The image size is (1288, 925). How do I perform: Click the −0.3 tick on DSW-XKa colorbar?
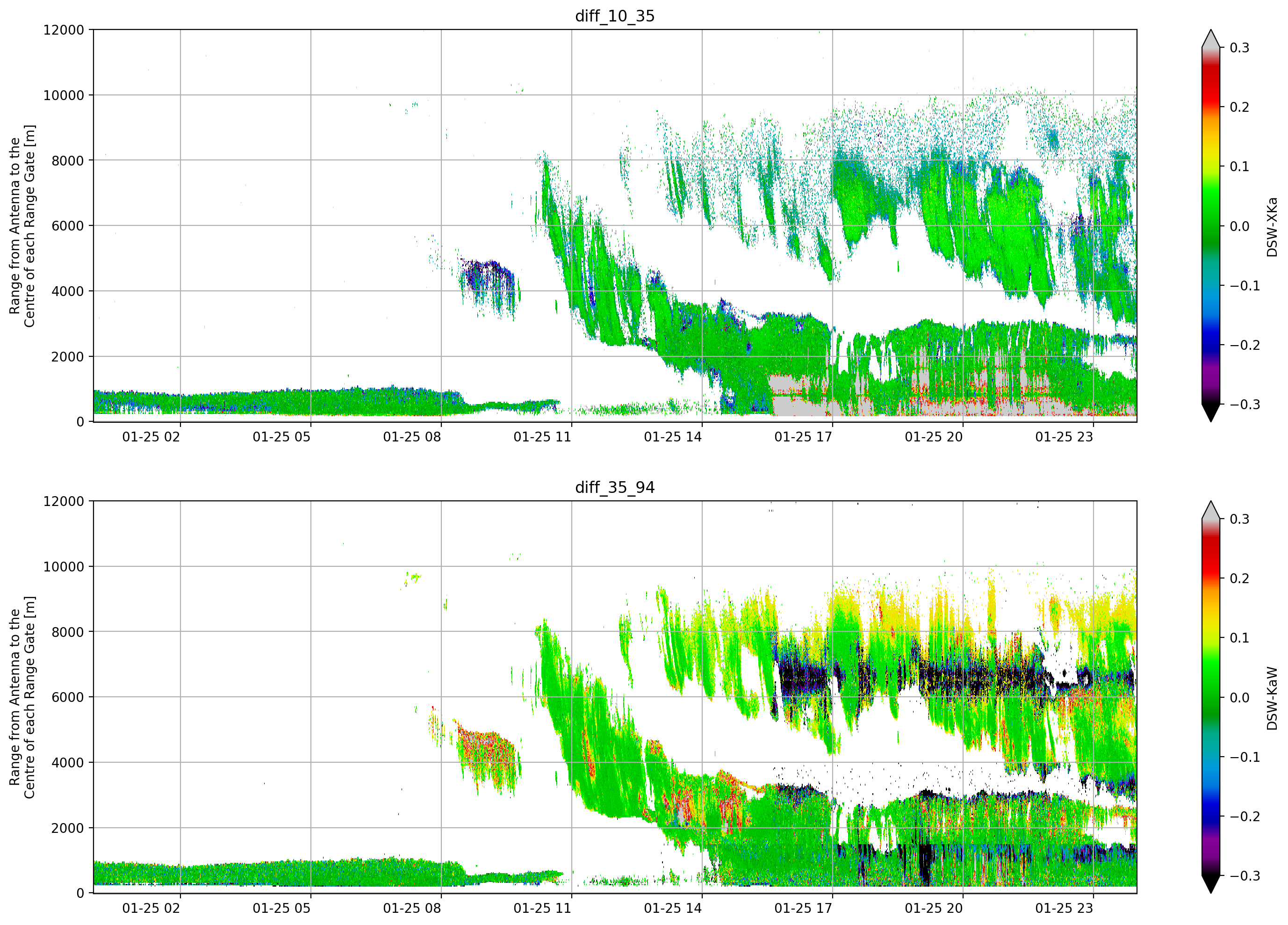pyautogui.click(x=1245, y=405)
